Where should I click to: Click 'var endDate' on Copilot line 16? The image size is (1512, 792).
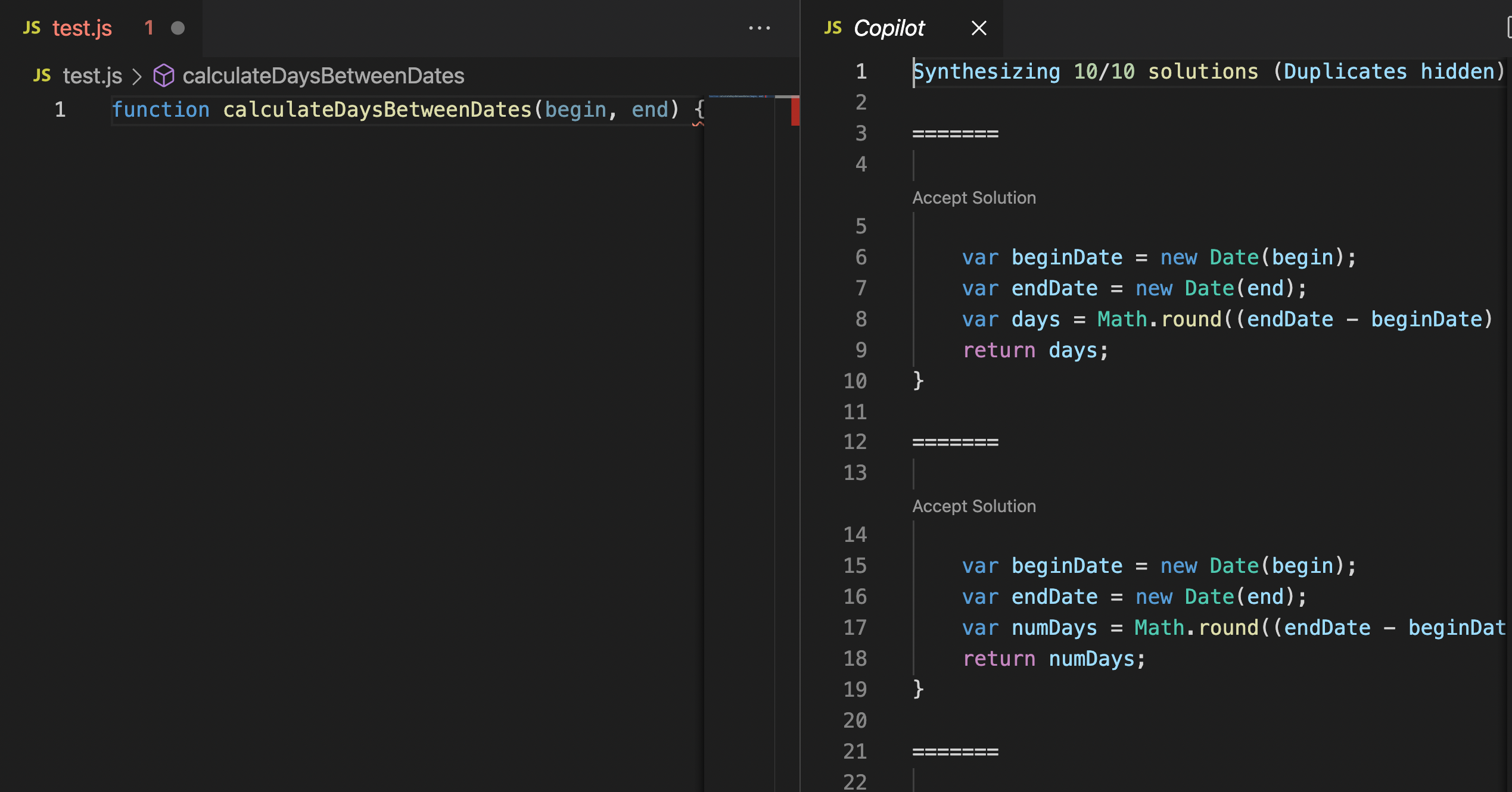pos(1030,597)
